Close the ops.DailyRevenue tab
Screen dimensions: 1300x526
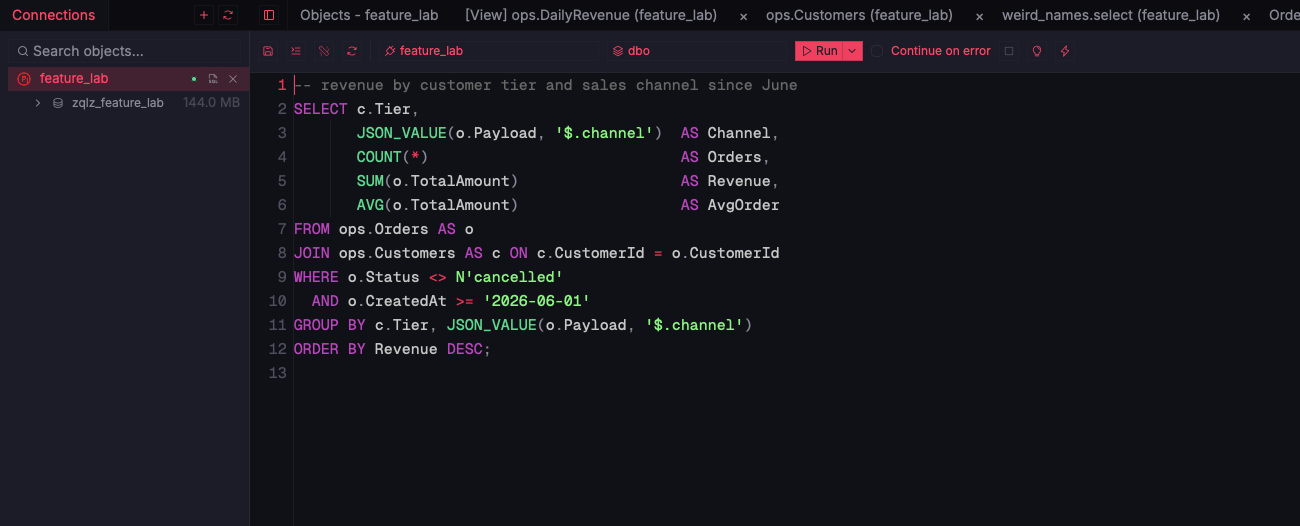point(743,16)
